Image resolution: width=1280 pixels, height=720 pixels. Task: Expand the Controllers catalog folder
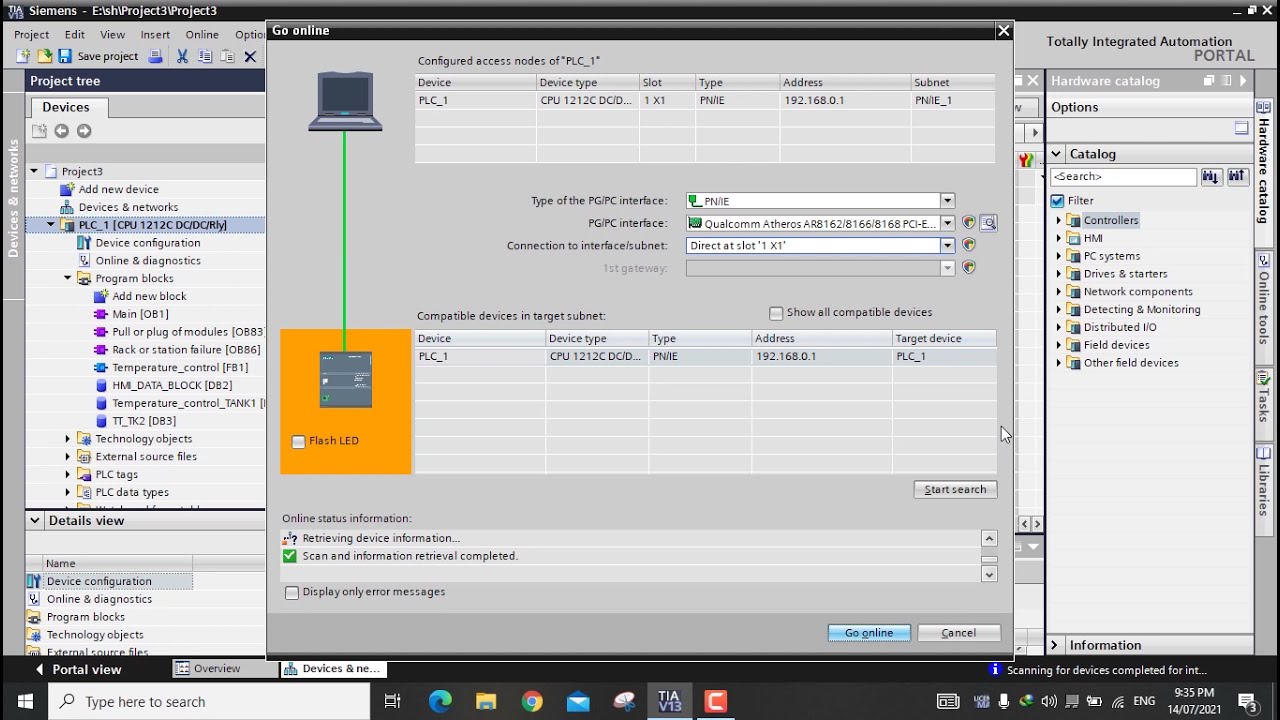[1059, 220]
